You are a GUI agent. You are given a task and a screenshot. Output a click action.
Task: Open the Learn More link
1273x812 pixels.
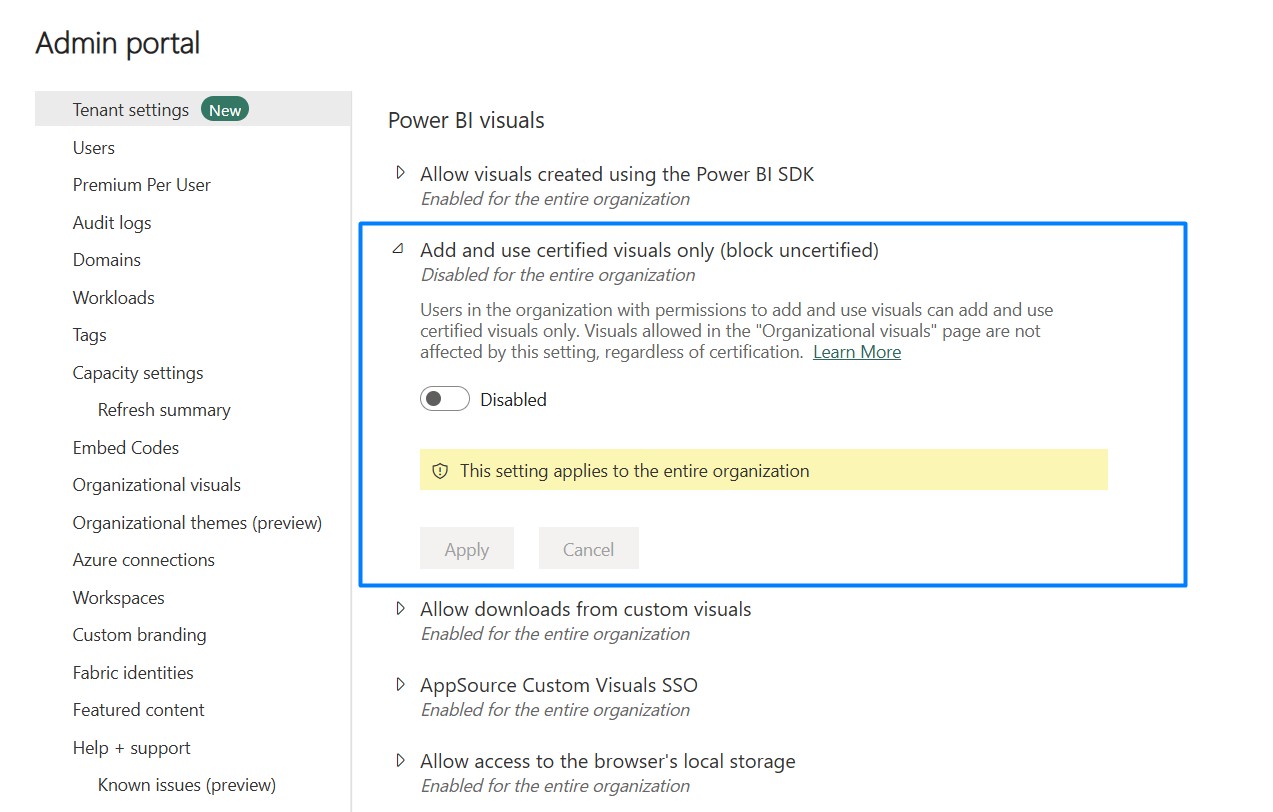click(x=857, y=352)
